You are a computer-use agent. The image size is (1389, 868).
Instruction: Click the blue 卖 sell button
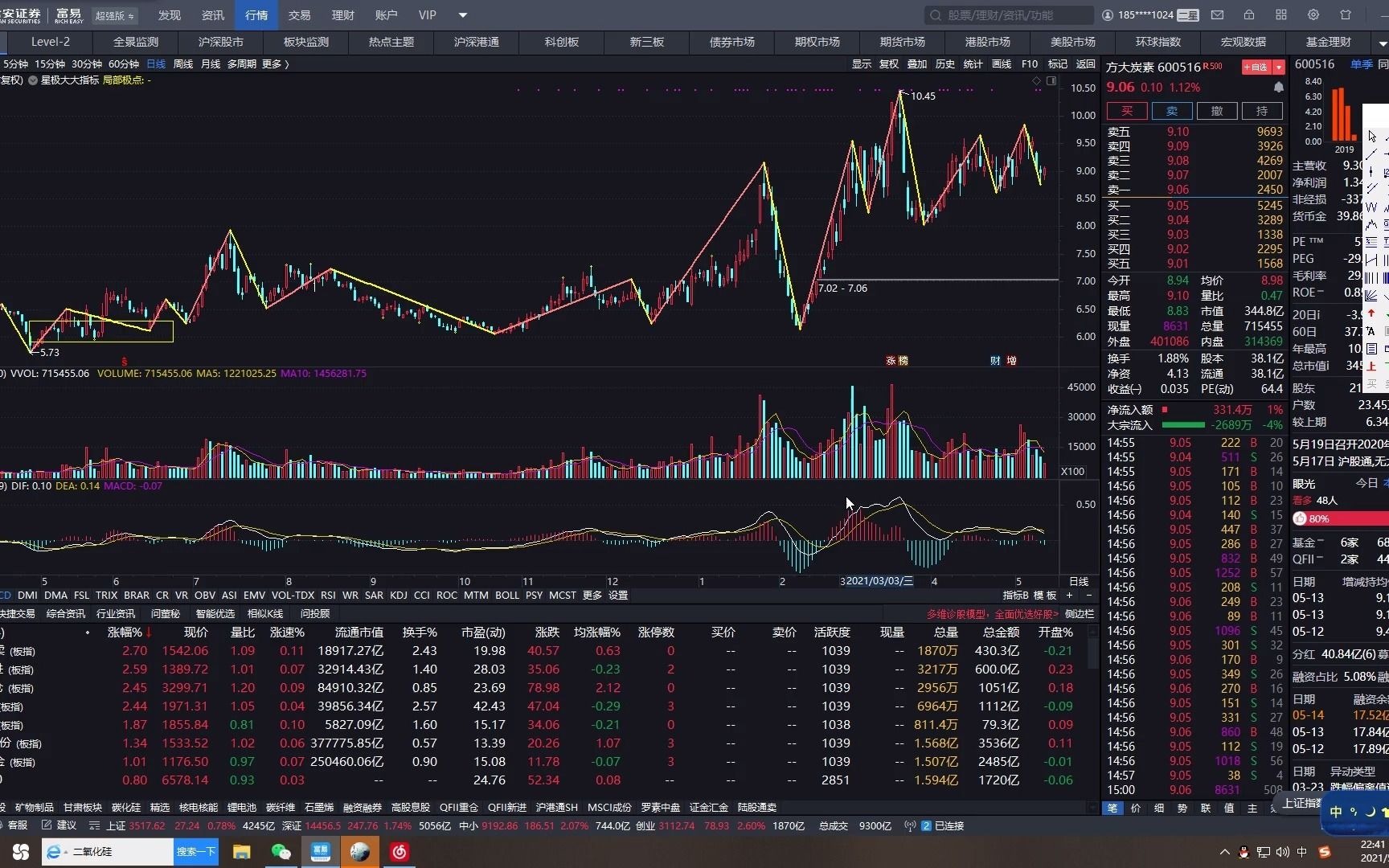pos(1172,111)
